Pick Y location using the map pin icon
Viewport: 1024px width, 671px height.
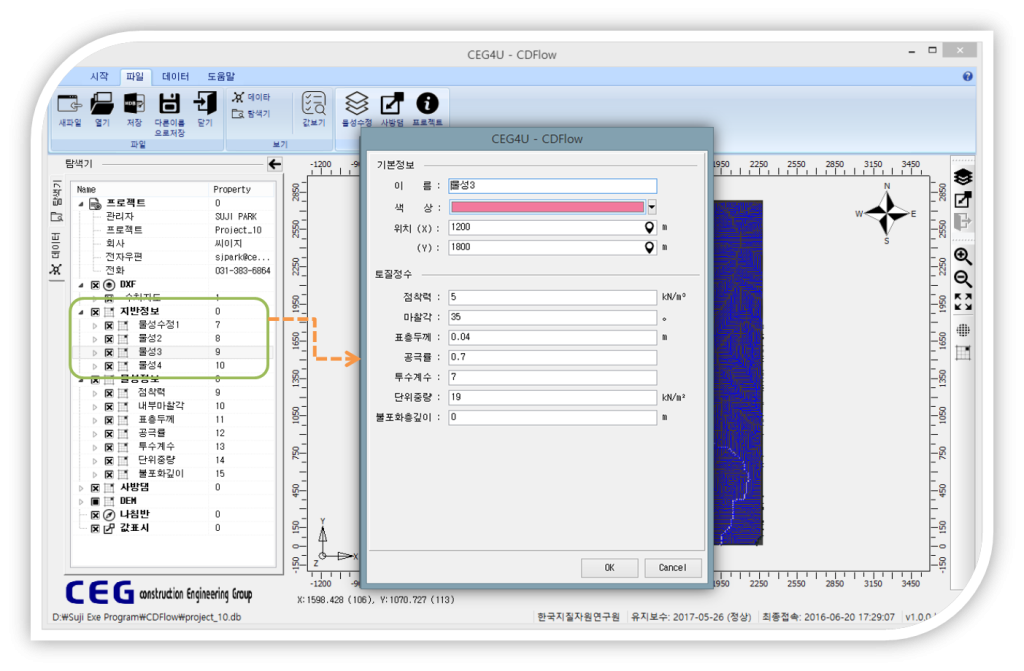click(x=648, y=248)
